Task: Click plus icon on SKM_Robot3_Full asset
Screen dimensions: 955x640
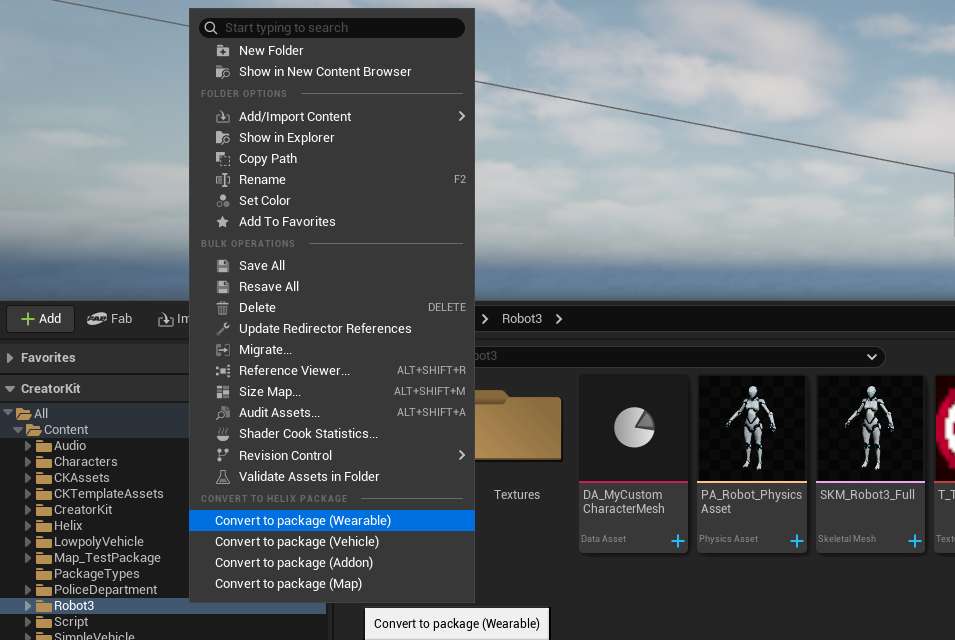Action: point(914,541)
